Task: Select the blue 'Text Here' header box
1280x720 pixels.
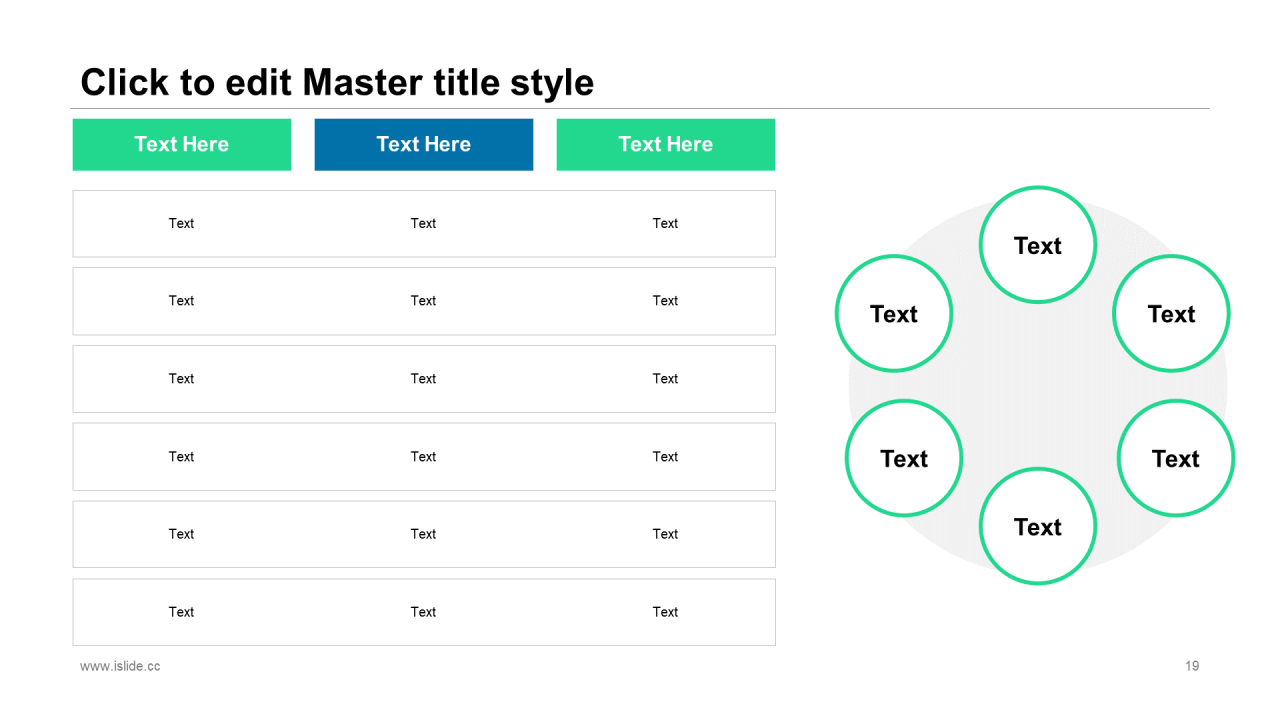Action: coord(423,144)
